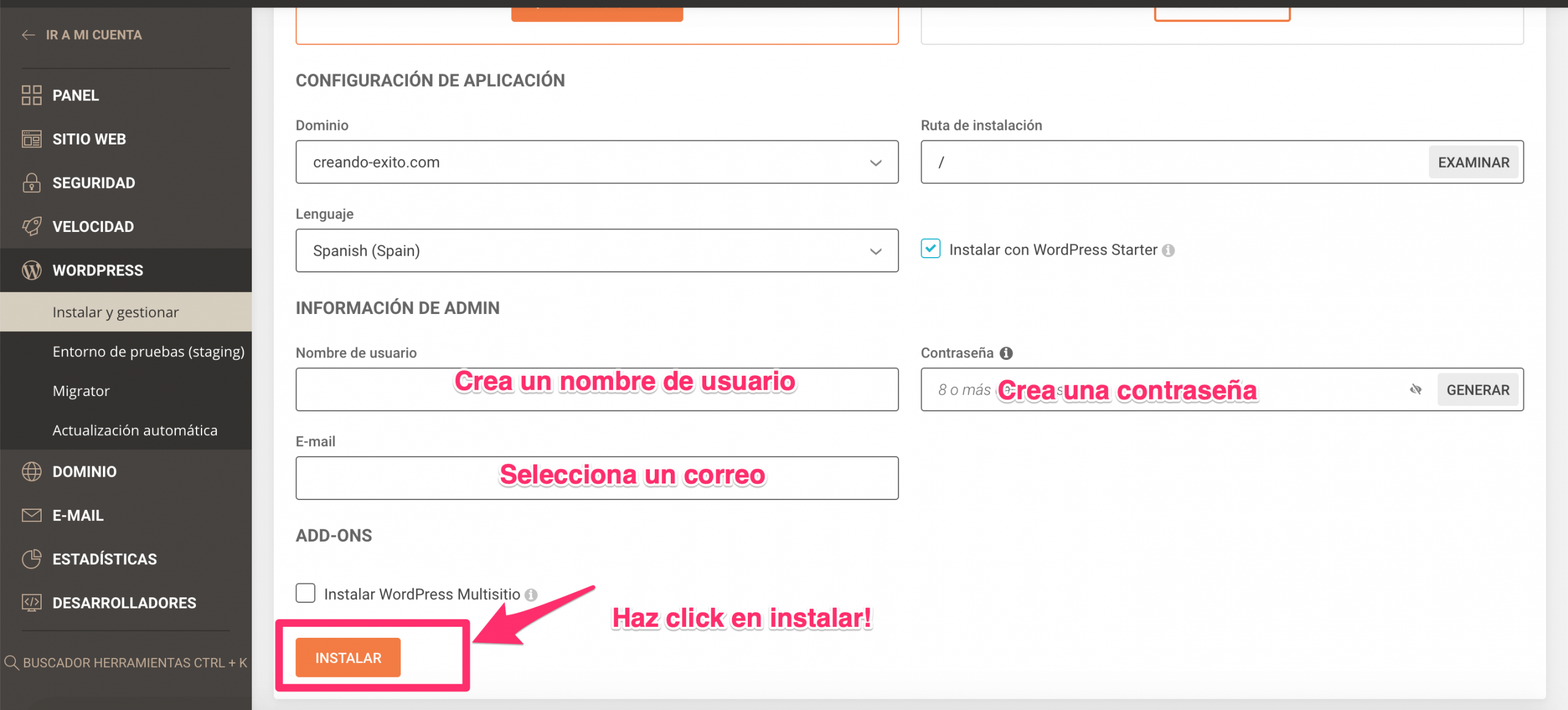
Task: Click the Panel grid icon in sidebar
Action: 31,95
